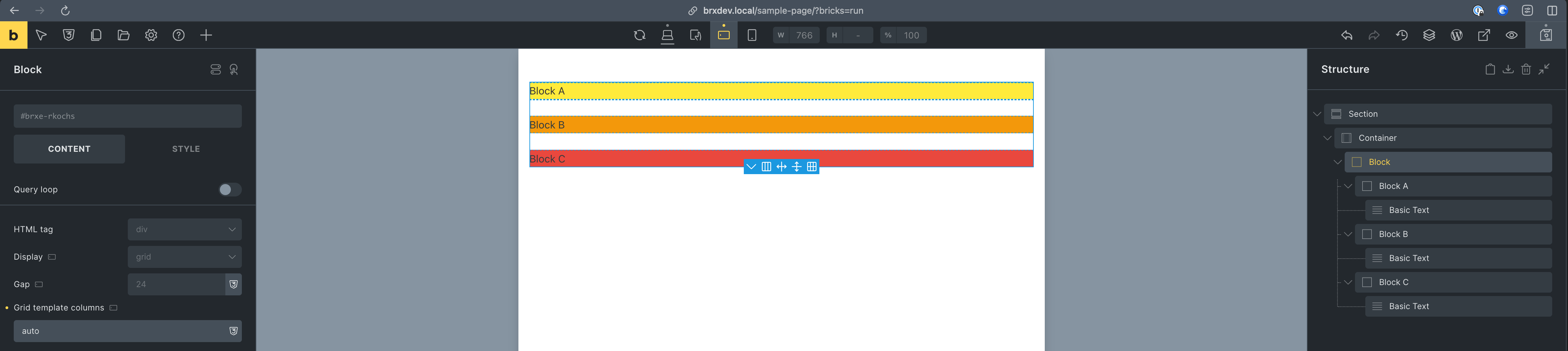Click breakpoint indicator next to Grid template columns
This screenshot has width=1568, height=351.
pyautogui.click(x=113, y=308)
